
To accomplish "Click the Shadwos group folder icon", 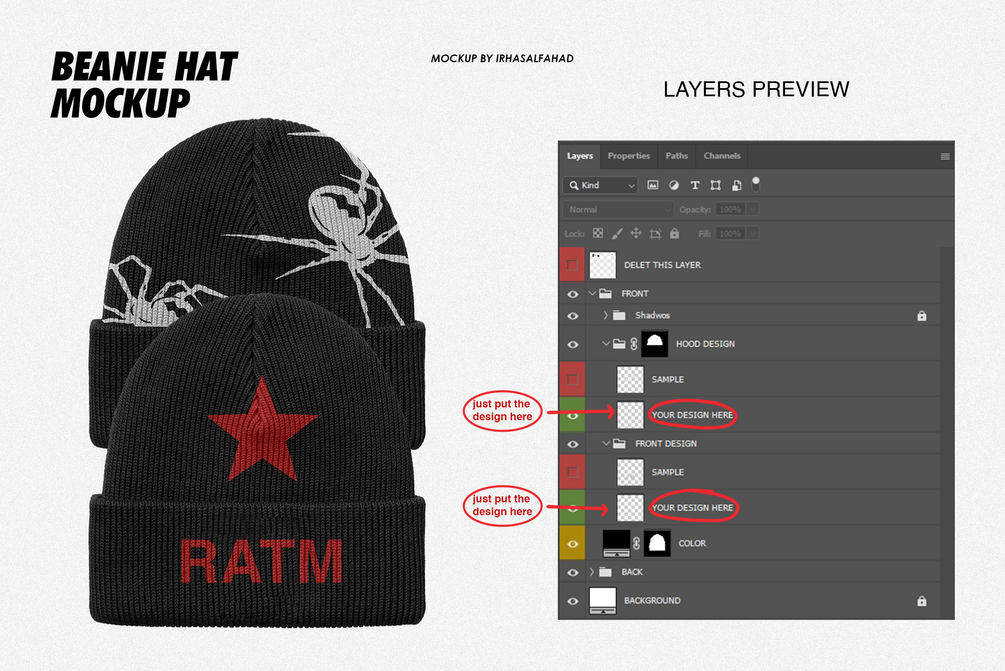I will pos(619,315).
